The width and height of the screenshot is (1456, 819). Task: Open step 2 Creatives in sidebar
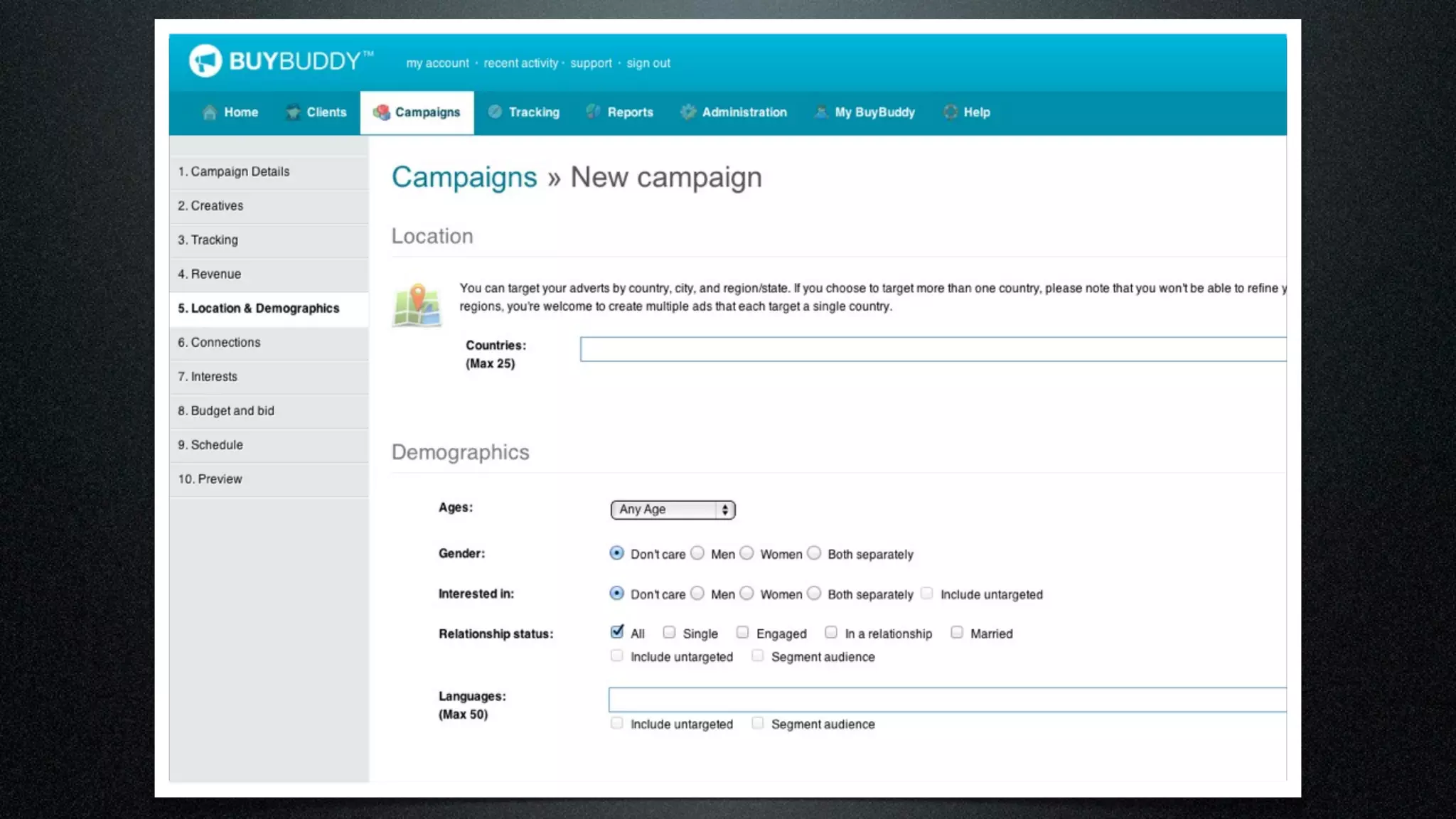click(x=210, y=206)
